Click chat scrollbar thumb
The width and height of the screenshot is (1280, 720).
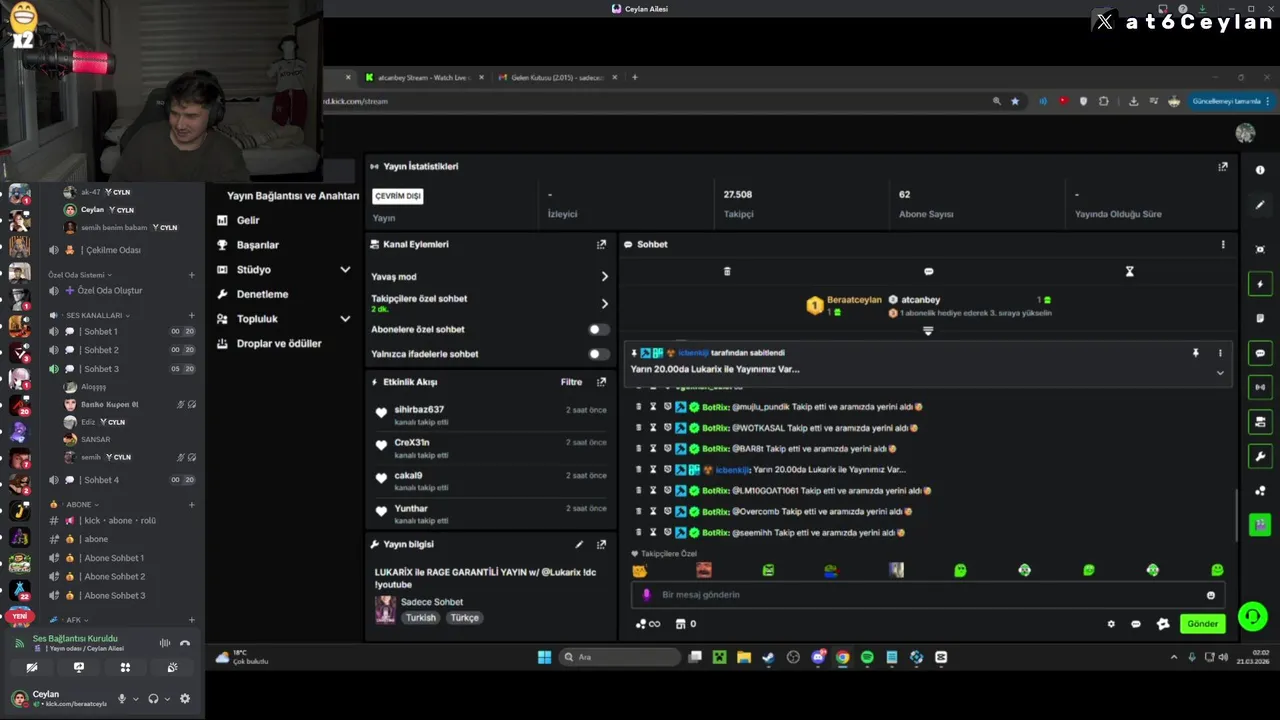1237,516
